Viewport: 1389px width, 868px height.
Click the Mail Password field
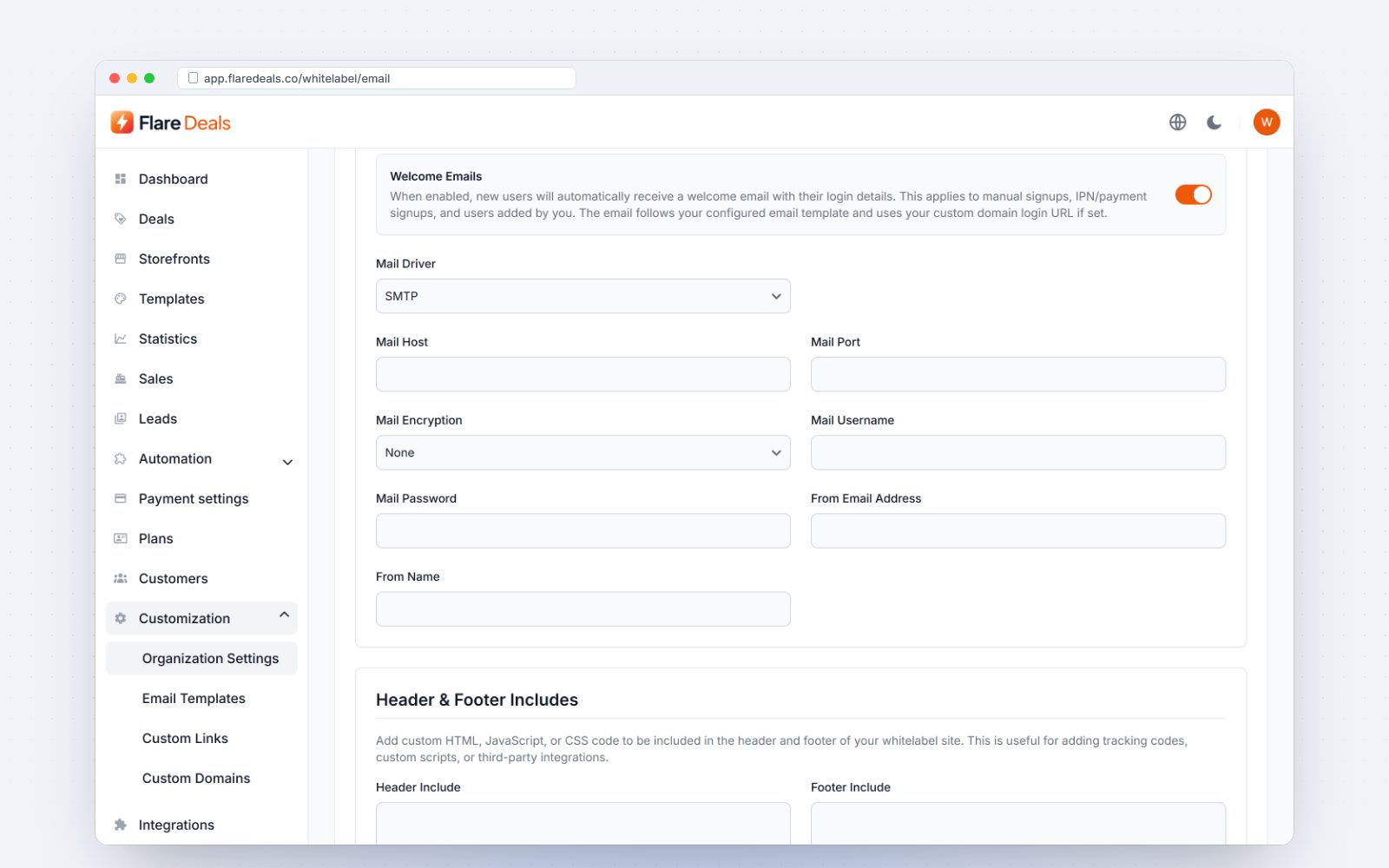click(x=583, y=530)
